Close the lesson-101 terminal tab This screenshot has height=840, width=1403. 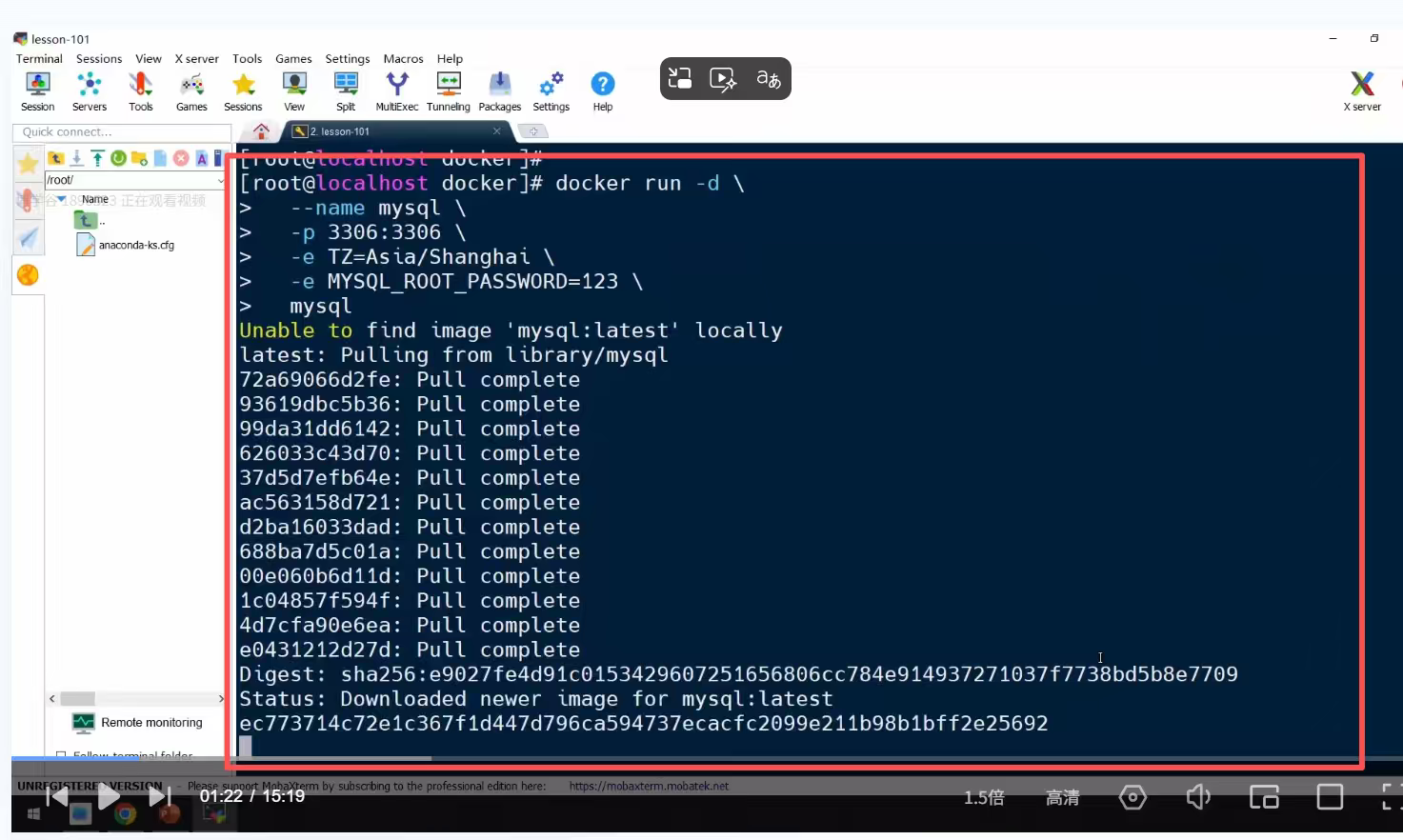(x=496, y=131)
